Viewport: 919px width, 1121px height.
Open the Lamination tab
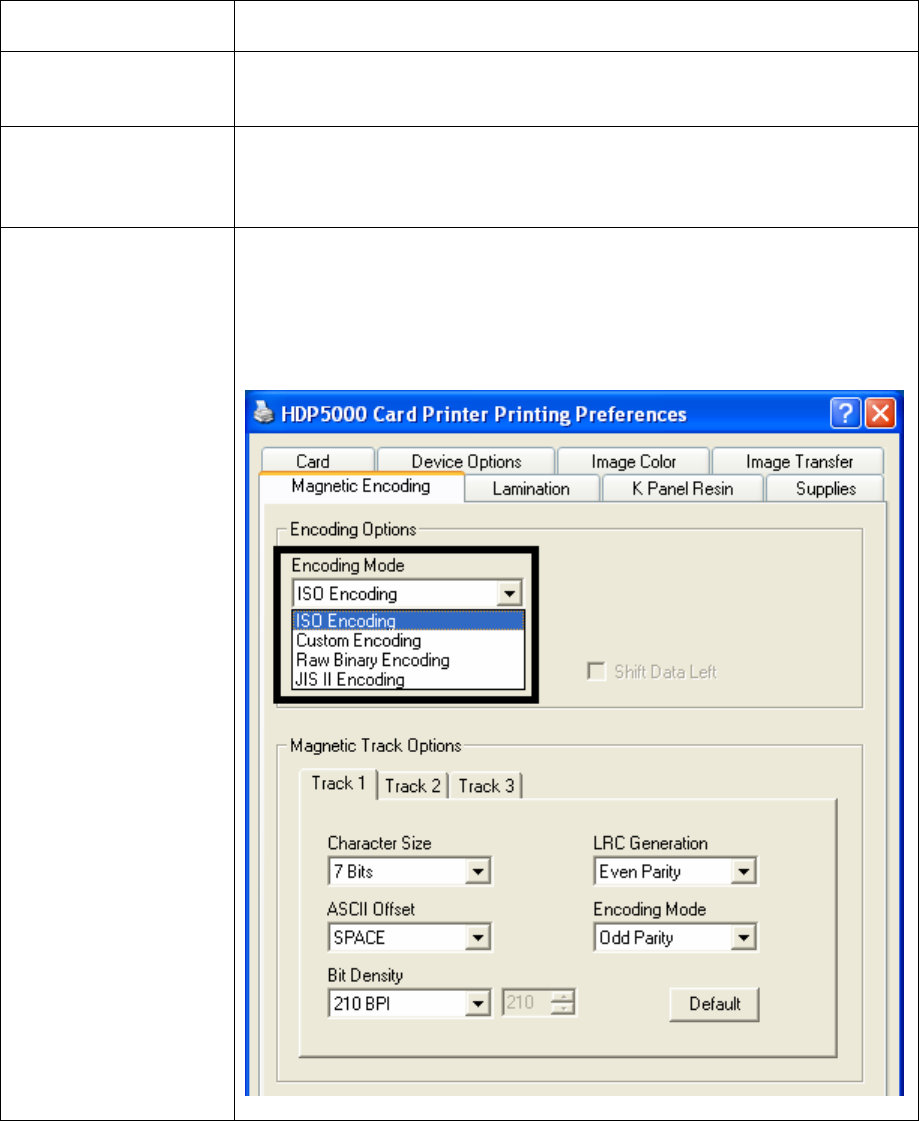tap(531, 488)
